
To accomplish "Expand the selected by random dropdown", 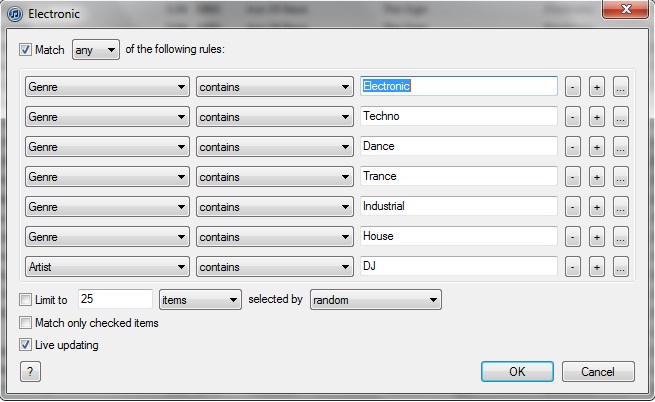I will tap(376, 299).
